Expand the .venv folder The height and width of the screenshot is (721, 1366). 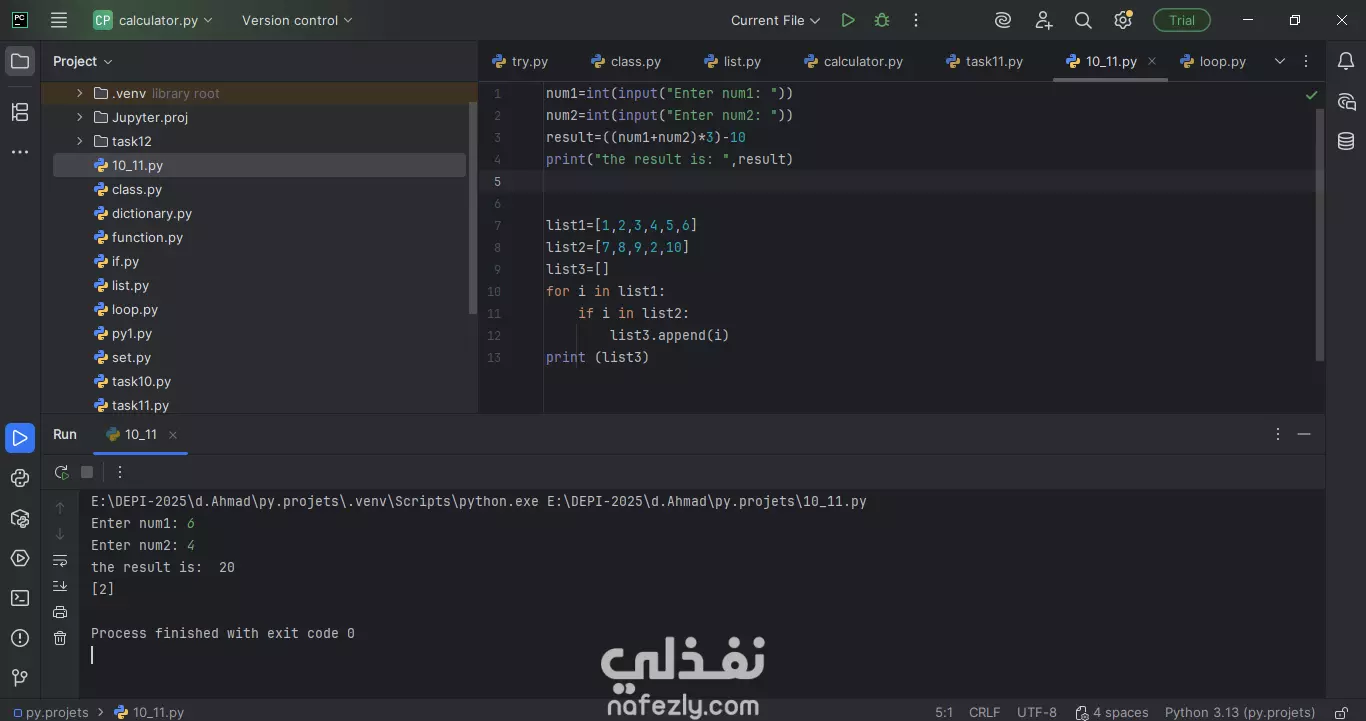[x=80, y=93]
